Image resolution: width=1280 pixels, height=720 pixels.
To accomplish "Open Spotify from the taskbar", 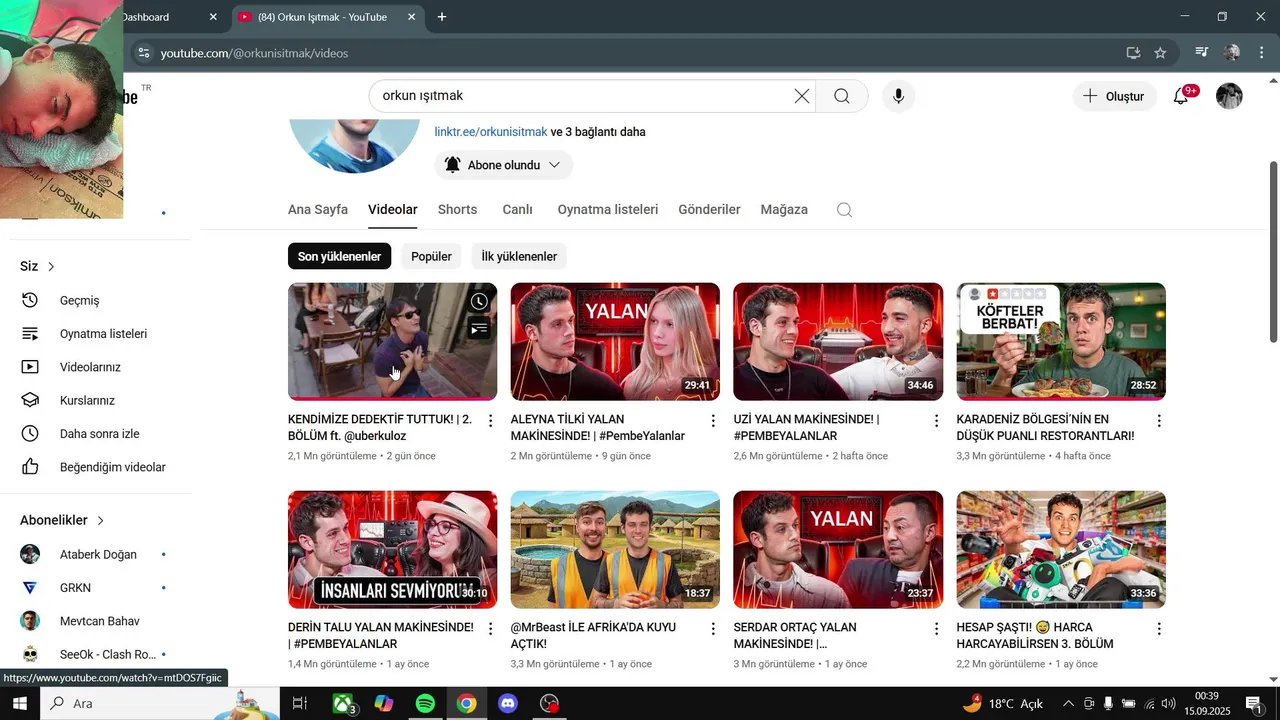I will (x=425, y=704).
